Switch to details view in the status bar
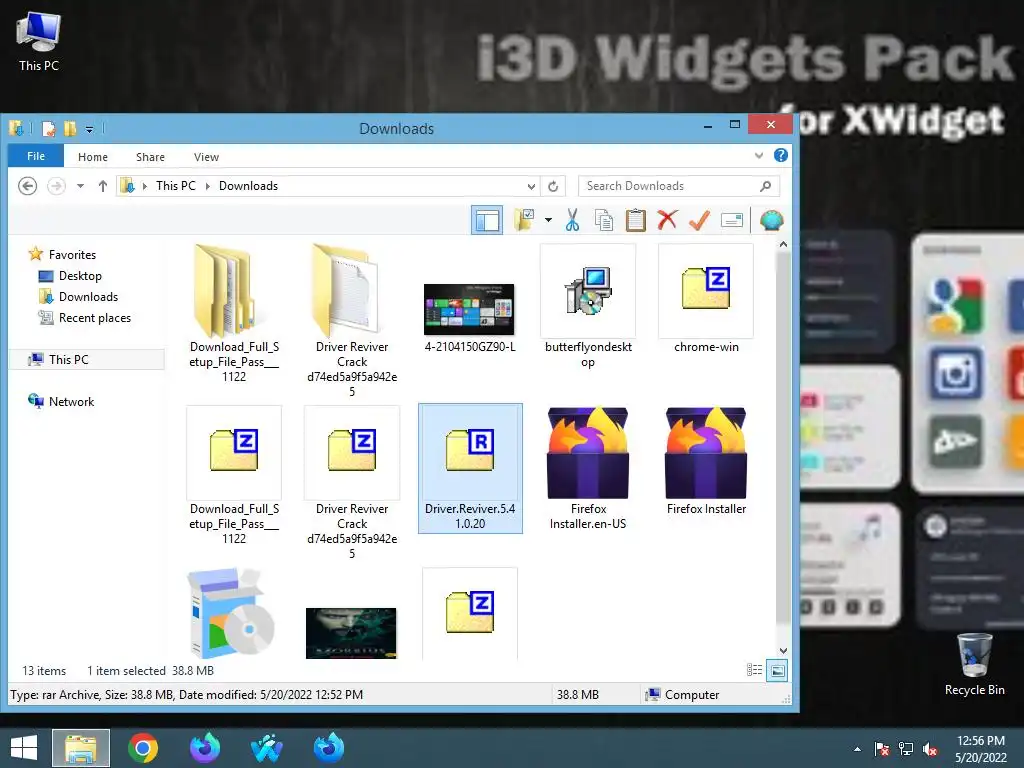The image size is (1024, 768). [754, 670]
